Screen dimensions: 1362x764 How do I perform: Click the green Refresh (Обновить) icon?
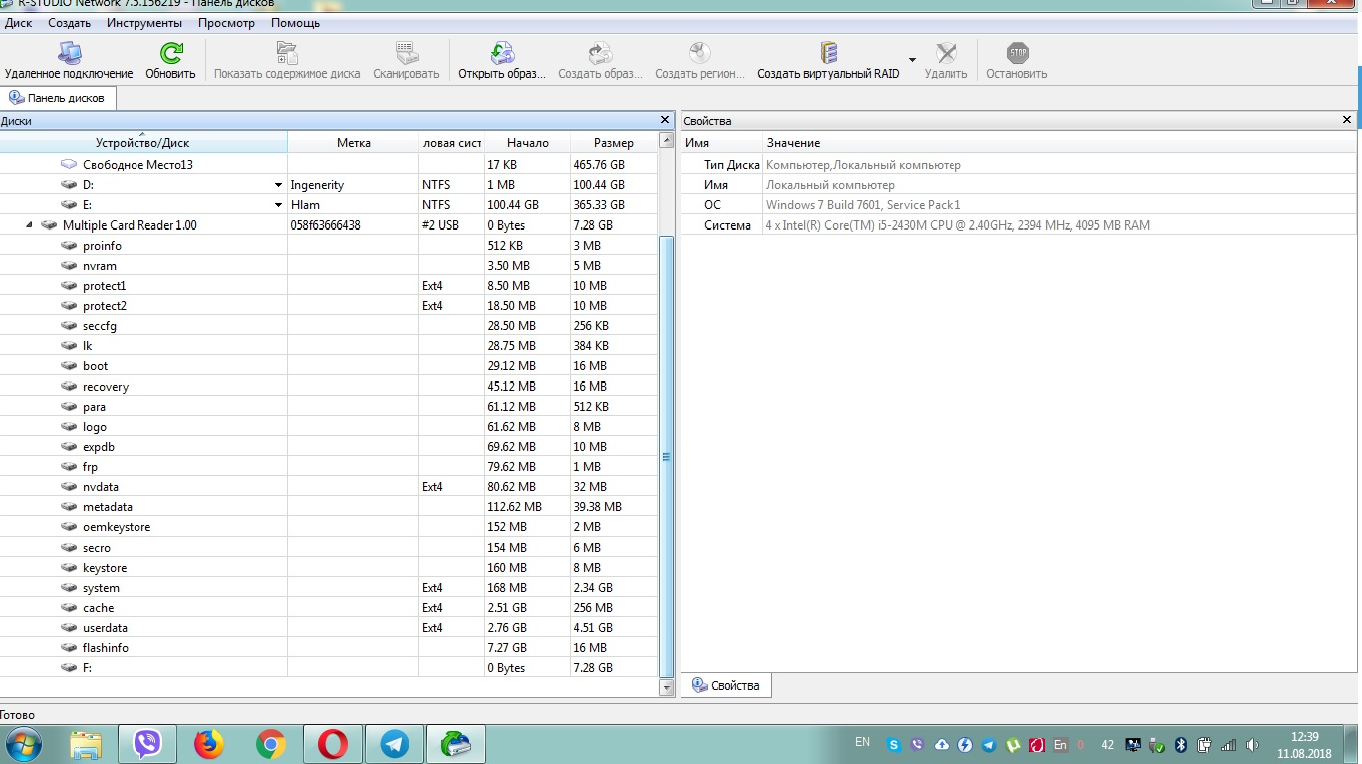(171, 53)
